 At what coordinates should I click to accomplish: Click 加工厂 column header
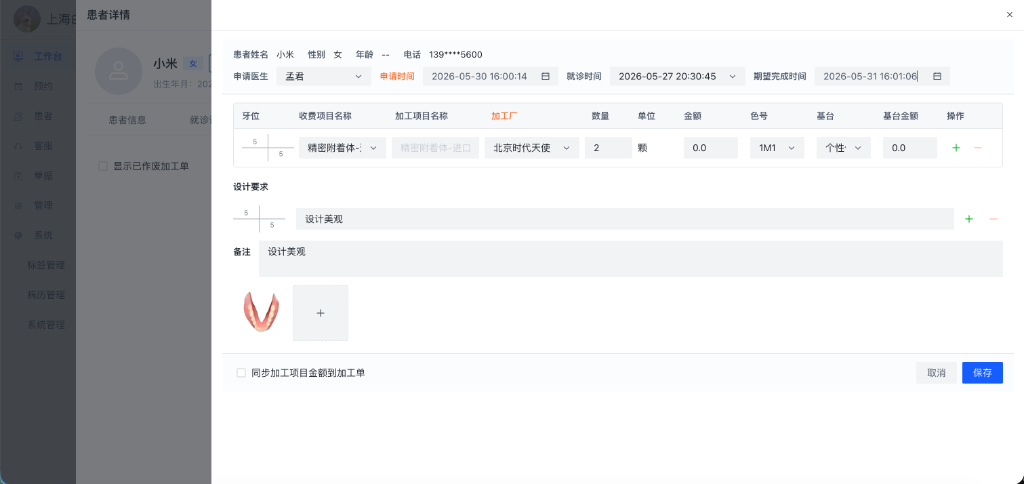[x=504, y=116]
